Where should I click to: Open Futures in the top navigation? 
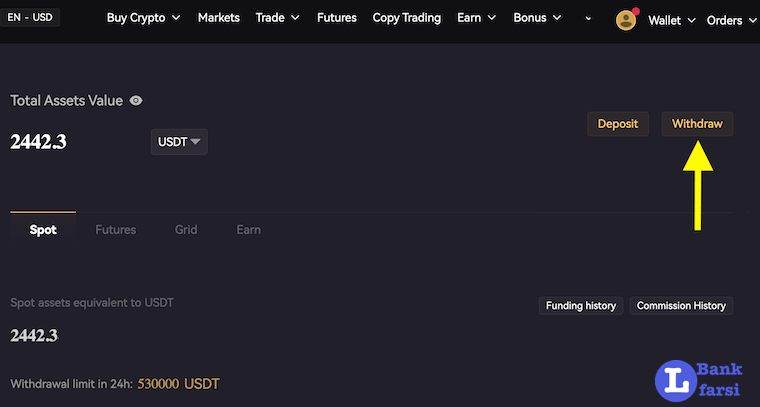click(337, 18)
